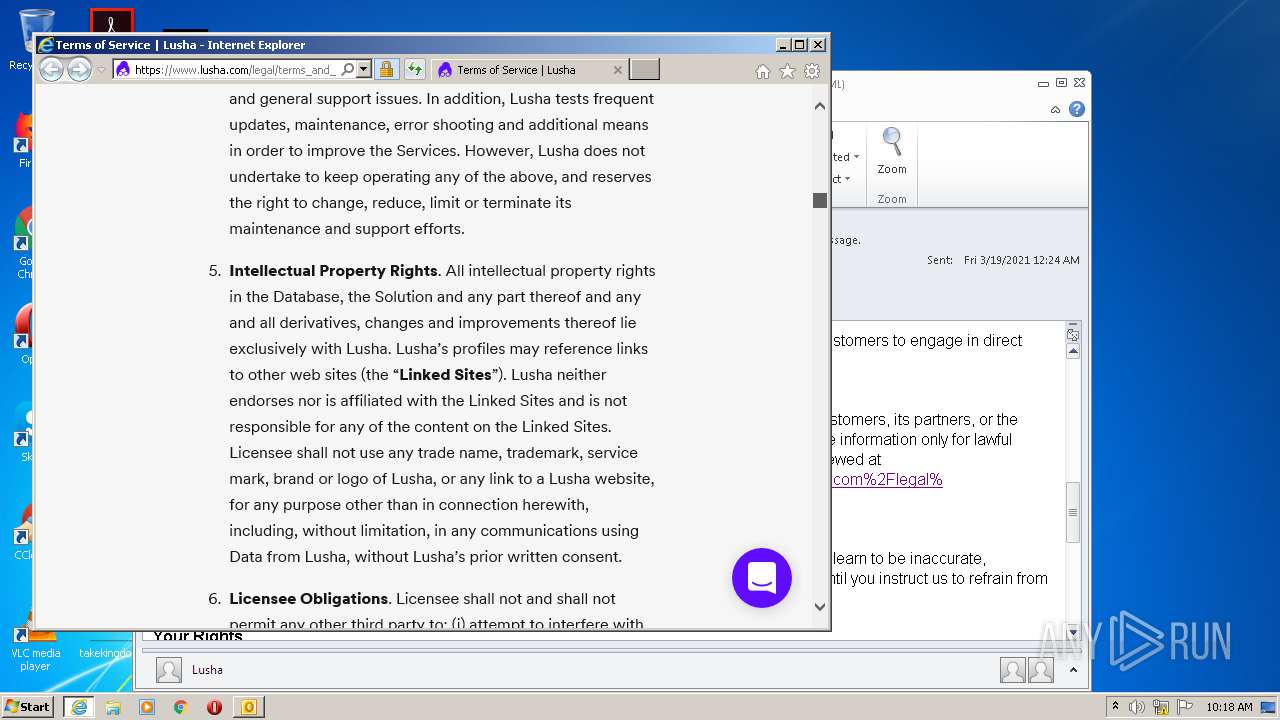This screenshot has width=1280, height=720.
Task: Open the volume control tray icon
Action: (x=1137, y=707)
